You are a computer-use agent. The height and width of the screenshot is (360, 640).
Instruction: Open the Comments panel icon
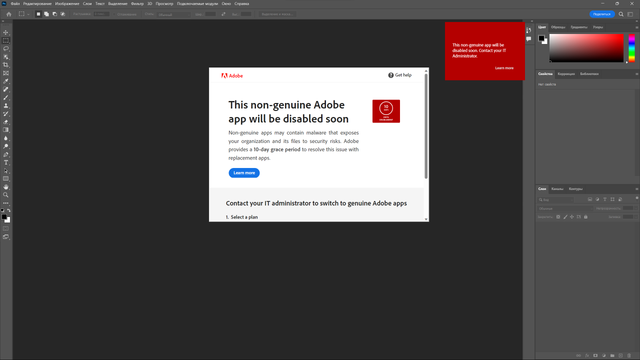point(529,39)
